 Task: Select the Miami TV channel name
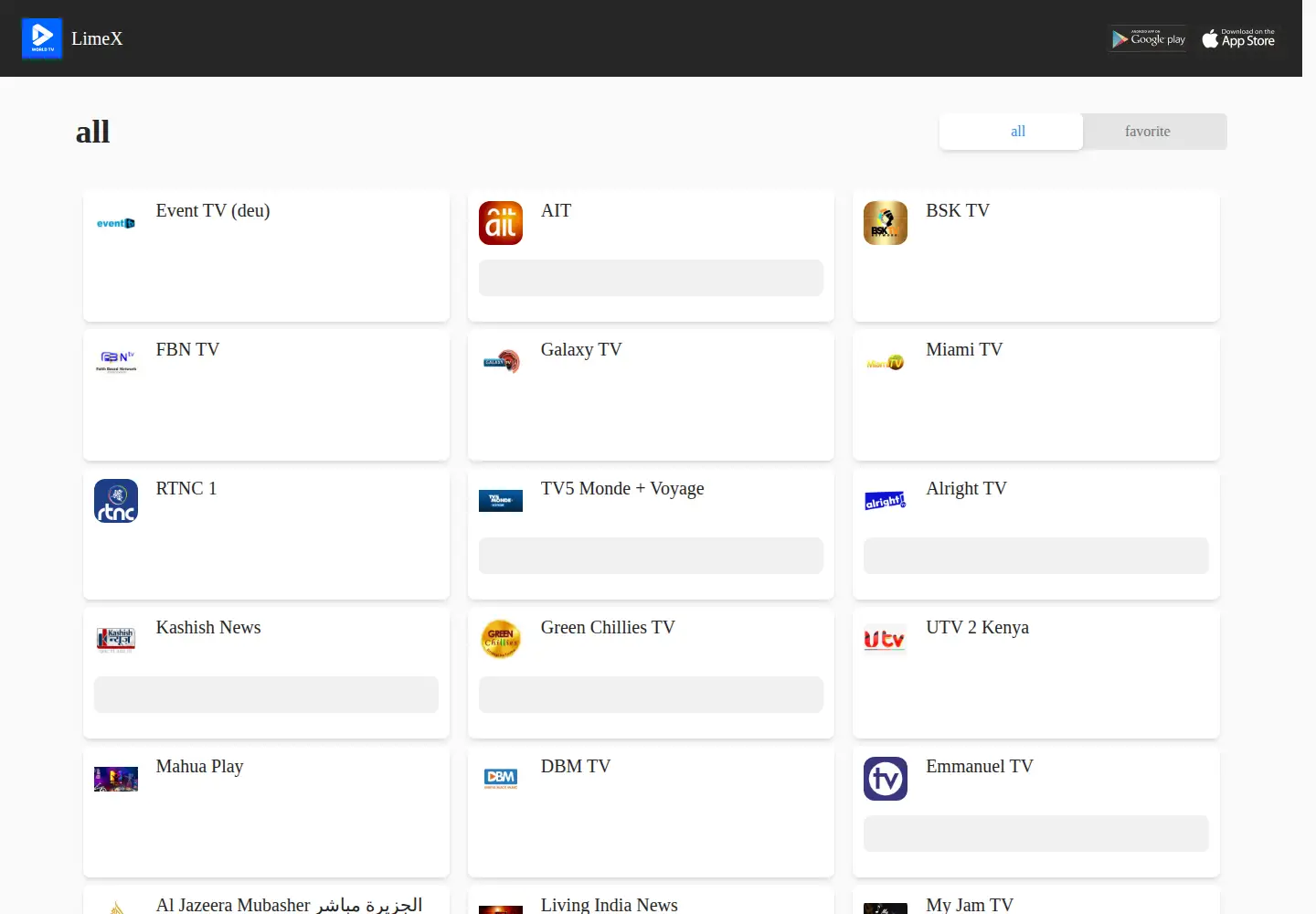(x=964, y=349)
